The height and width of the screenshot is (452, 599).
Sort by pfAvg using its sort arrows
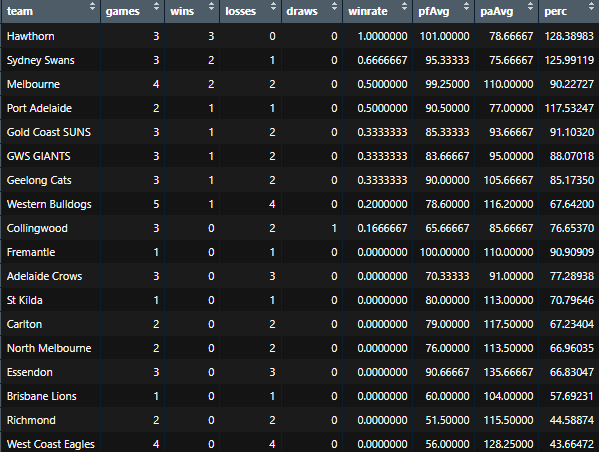tap(466, 6)
